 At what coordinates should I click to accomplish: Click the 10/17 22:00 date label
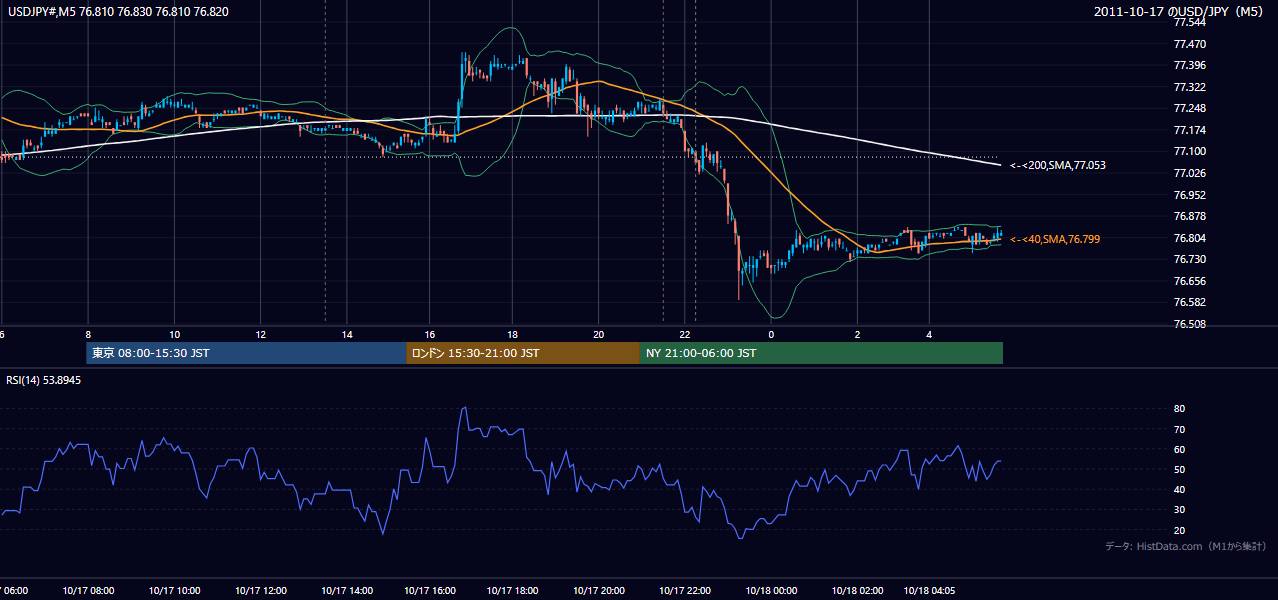(685, 591)
